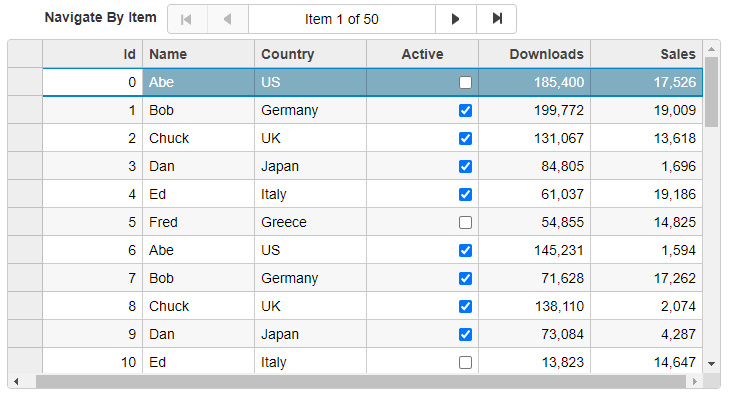Select Country cell 'US' in row 0
The image size is (729, 399).
click(311, 82)
